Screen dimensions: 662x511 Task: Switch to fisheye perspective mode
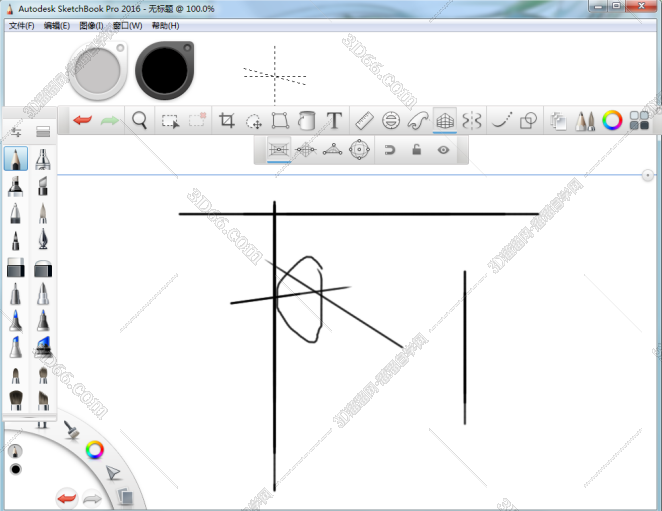click(x=359, y=149)
